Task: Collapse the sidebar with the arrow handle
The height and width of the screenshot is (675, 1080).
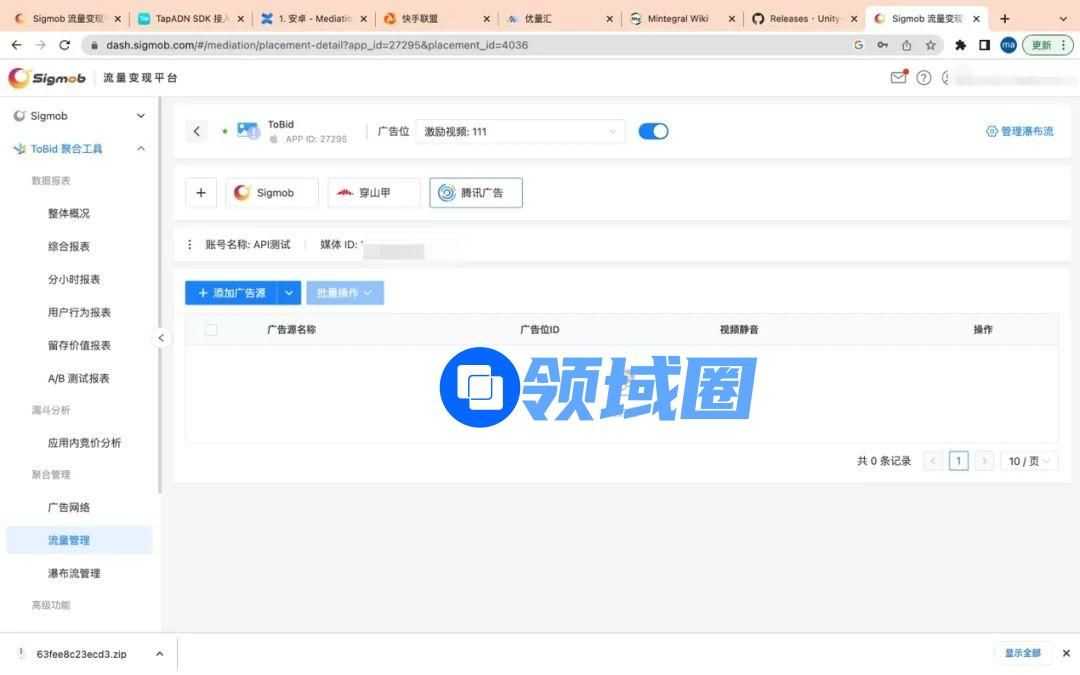Action: 161,338
